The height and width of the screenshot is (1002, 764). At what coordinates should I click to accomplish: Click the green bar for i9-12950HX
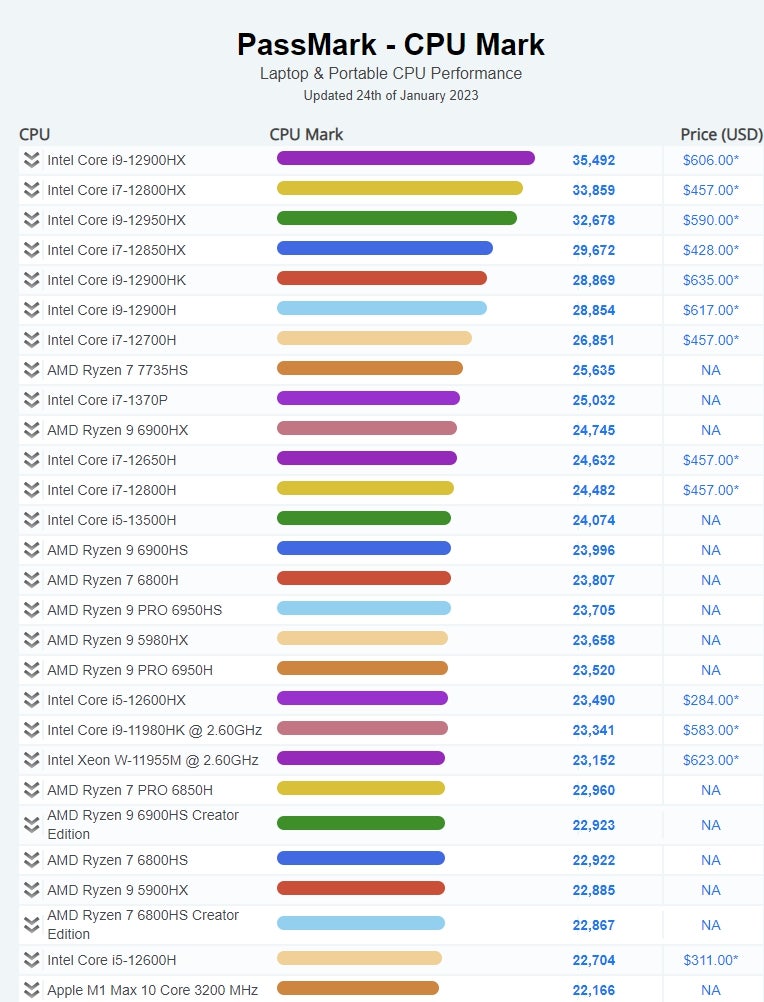coord(397,218)
